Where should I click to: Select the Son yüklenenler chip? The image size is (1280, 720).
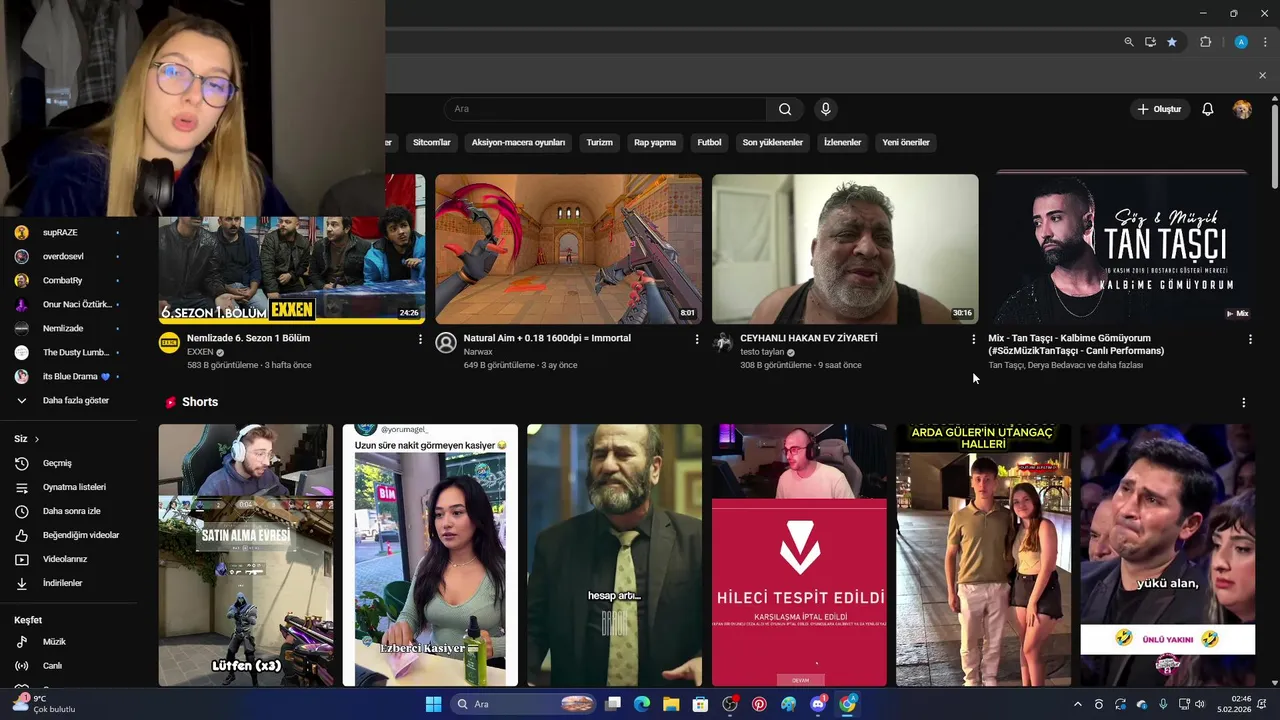coord(772,142)
